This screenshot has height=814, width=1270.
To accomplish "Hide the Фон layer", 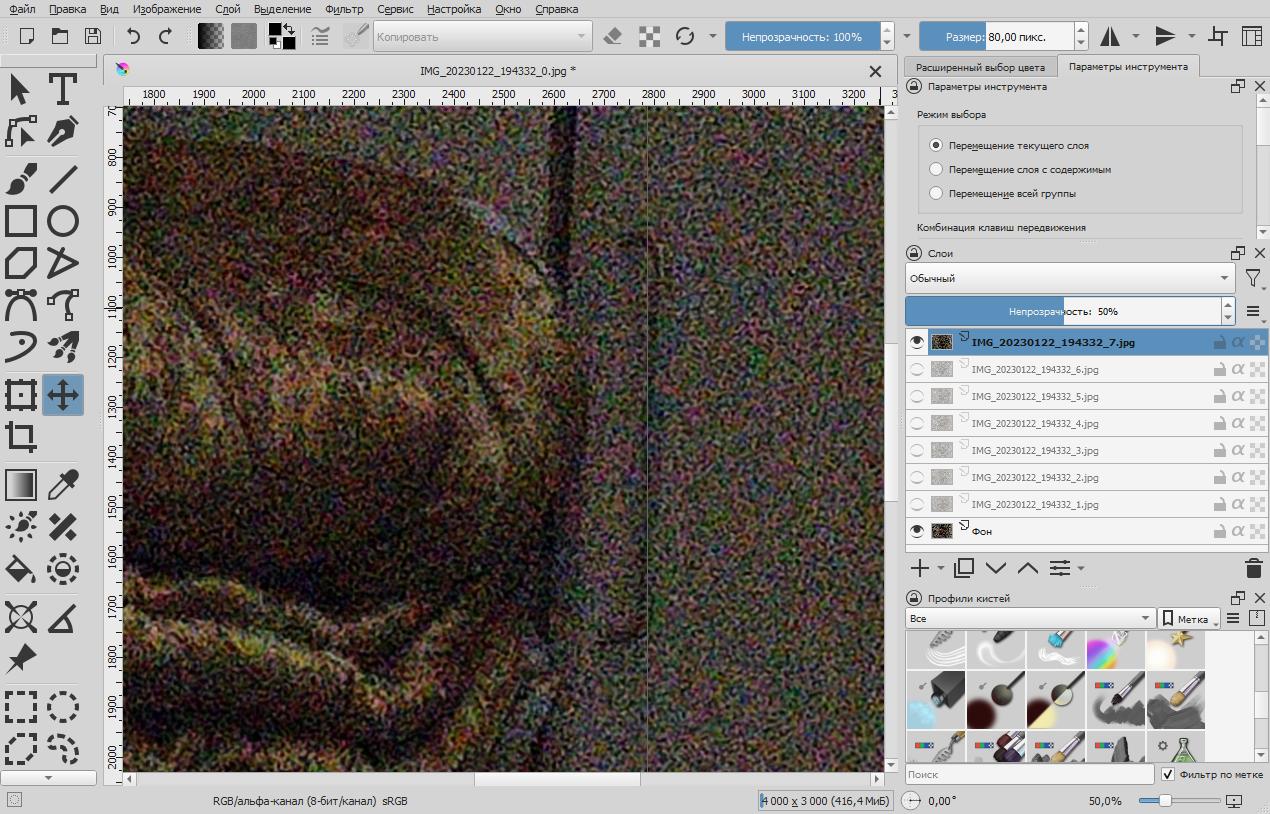I will tap(917, 531).
